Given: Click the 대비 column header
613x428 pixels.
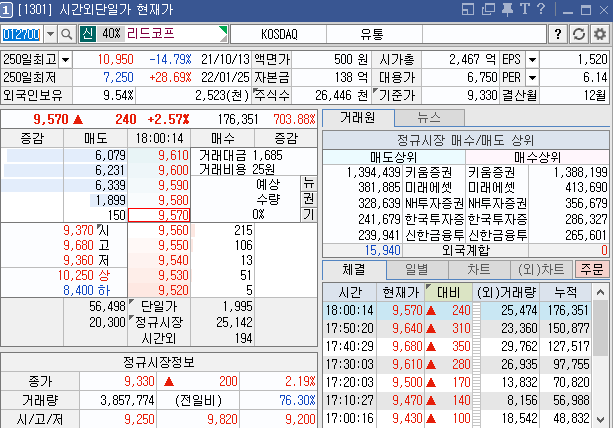Looking at the screenshot, I should pos(448,292).
